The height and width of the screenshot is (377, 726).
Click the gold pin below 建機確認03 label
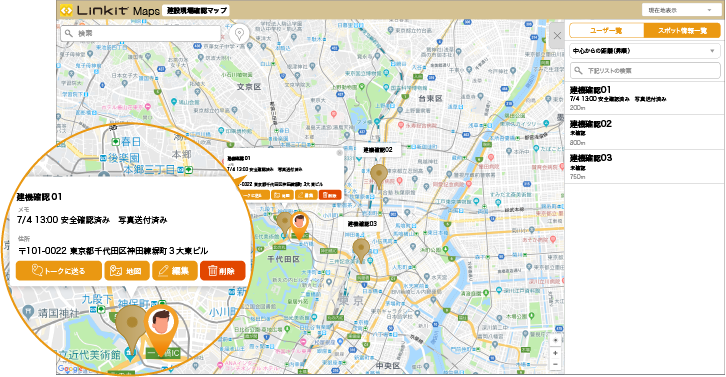(361, 250)
